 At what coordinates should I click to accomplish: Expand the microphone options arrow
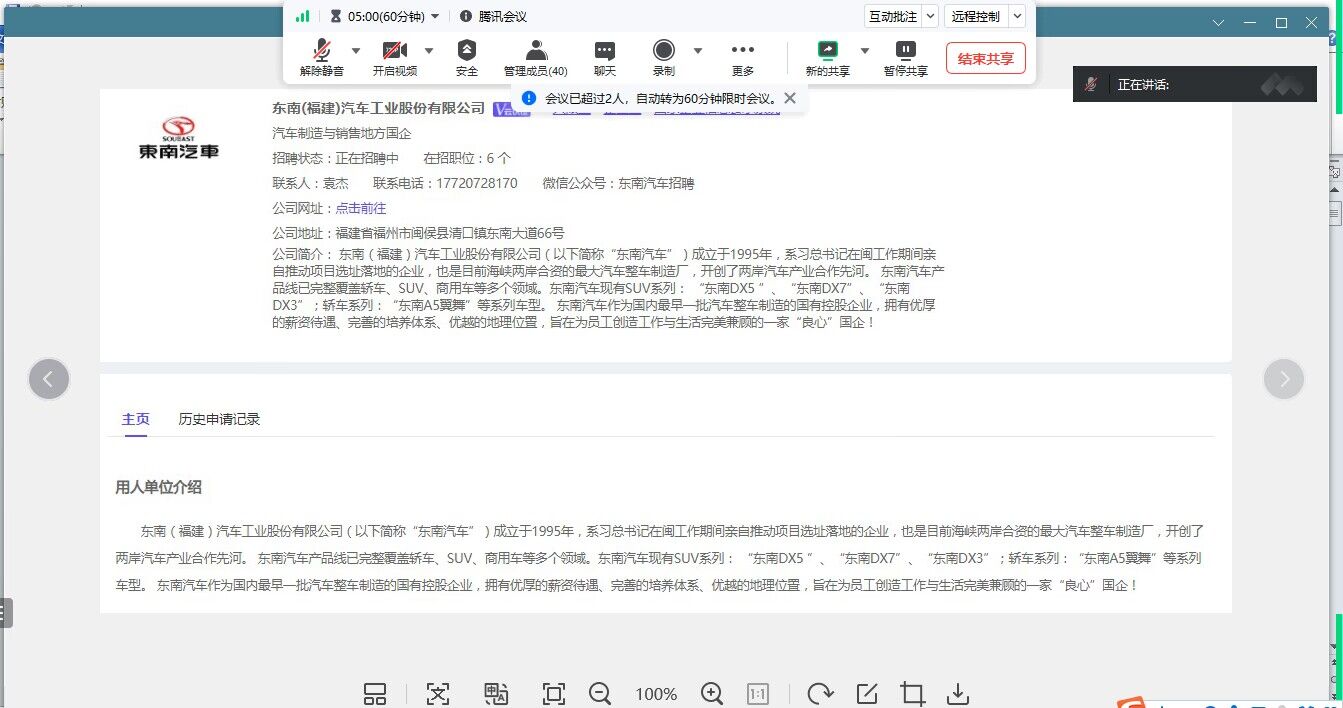tap(355, 50)
